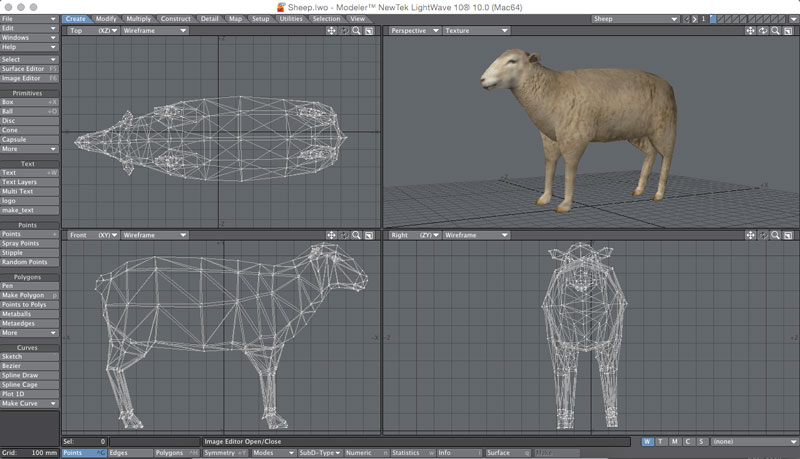Click the zoom magnifier in the Top viewport

pos(356,31)
